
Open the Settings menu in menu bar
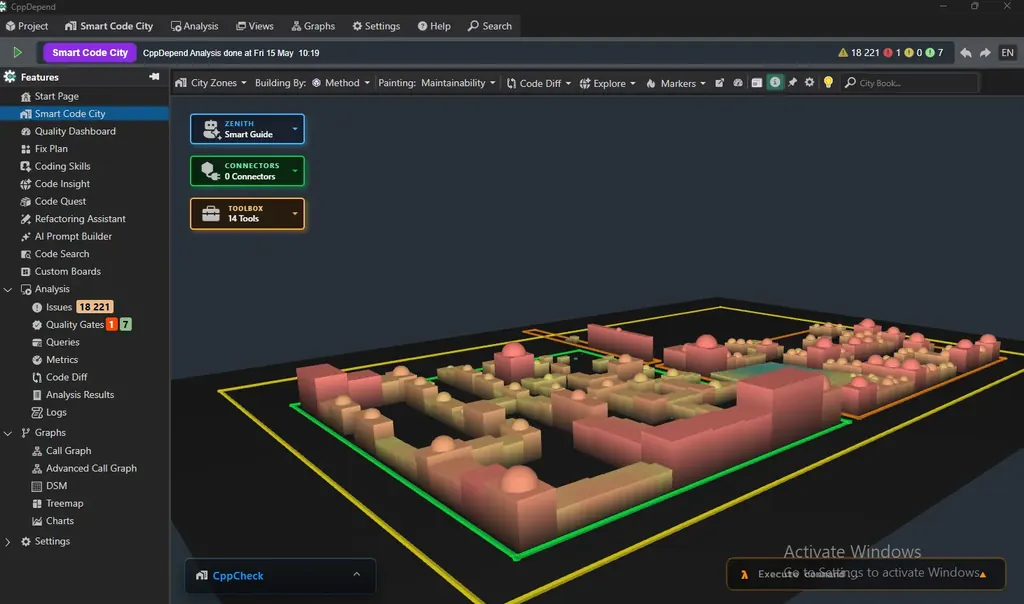[x=376, y=26]
